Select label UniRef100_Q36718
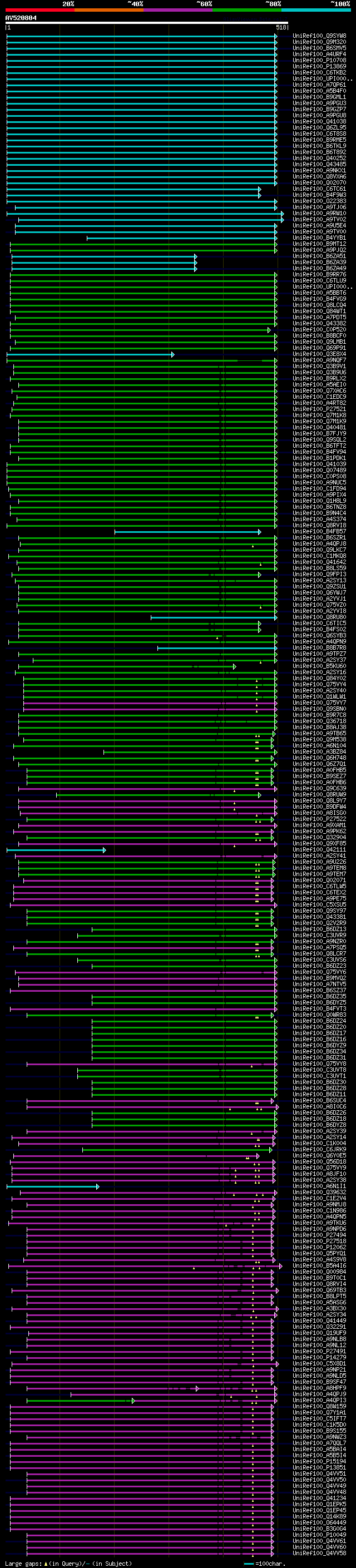Screen dimensions: 356x1568 (x=319, y=721)
